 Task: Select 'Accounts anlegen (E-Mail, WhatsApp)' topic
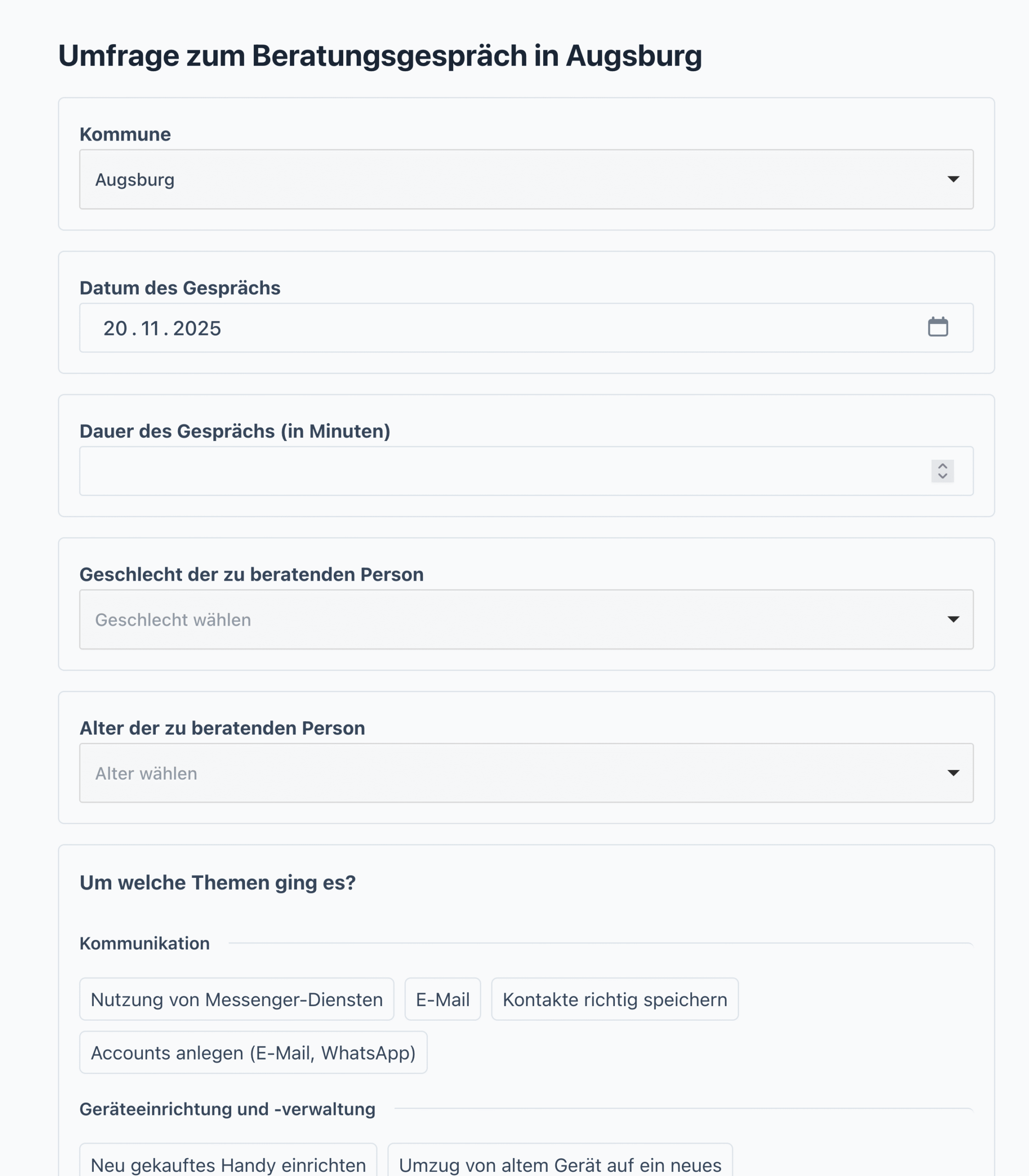tap(253, 1052)
